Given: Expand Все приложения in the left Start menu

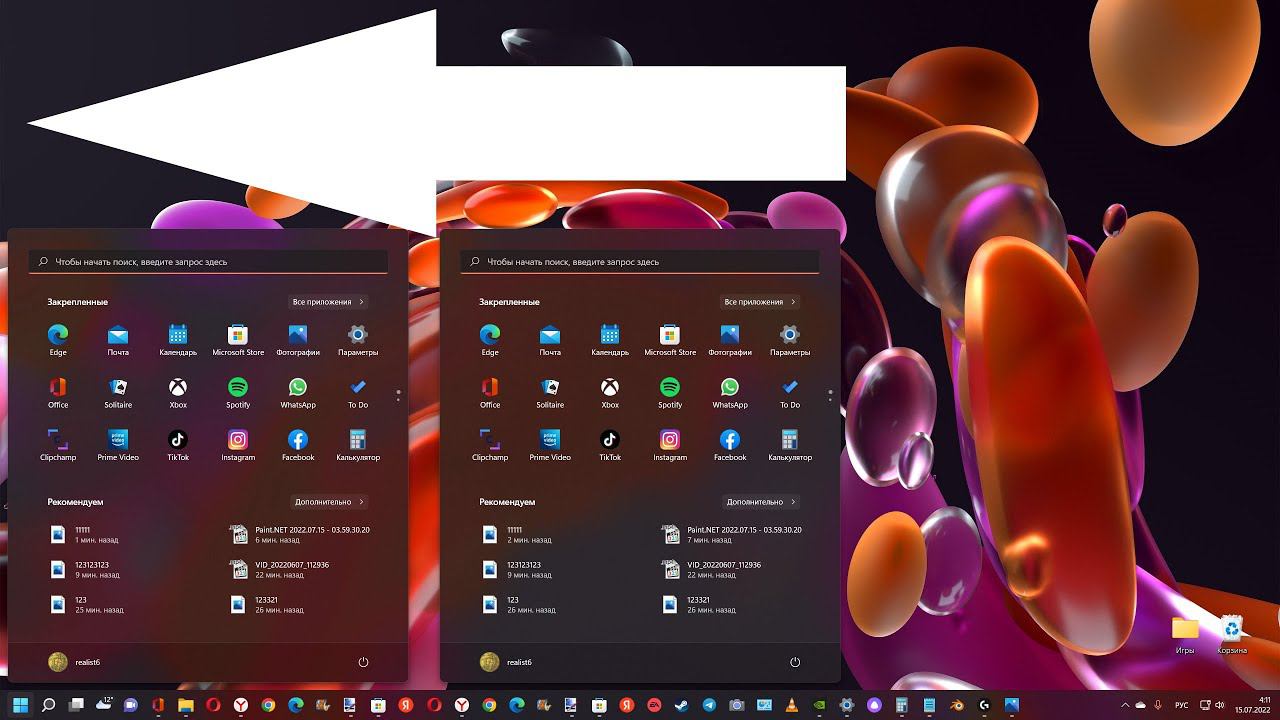Looking at the screenshot, I should 329,301.
